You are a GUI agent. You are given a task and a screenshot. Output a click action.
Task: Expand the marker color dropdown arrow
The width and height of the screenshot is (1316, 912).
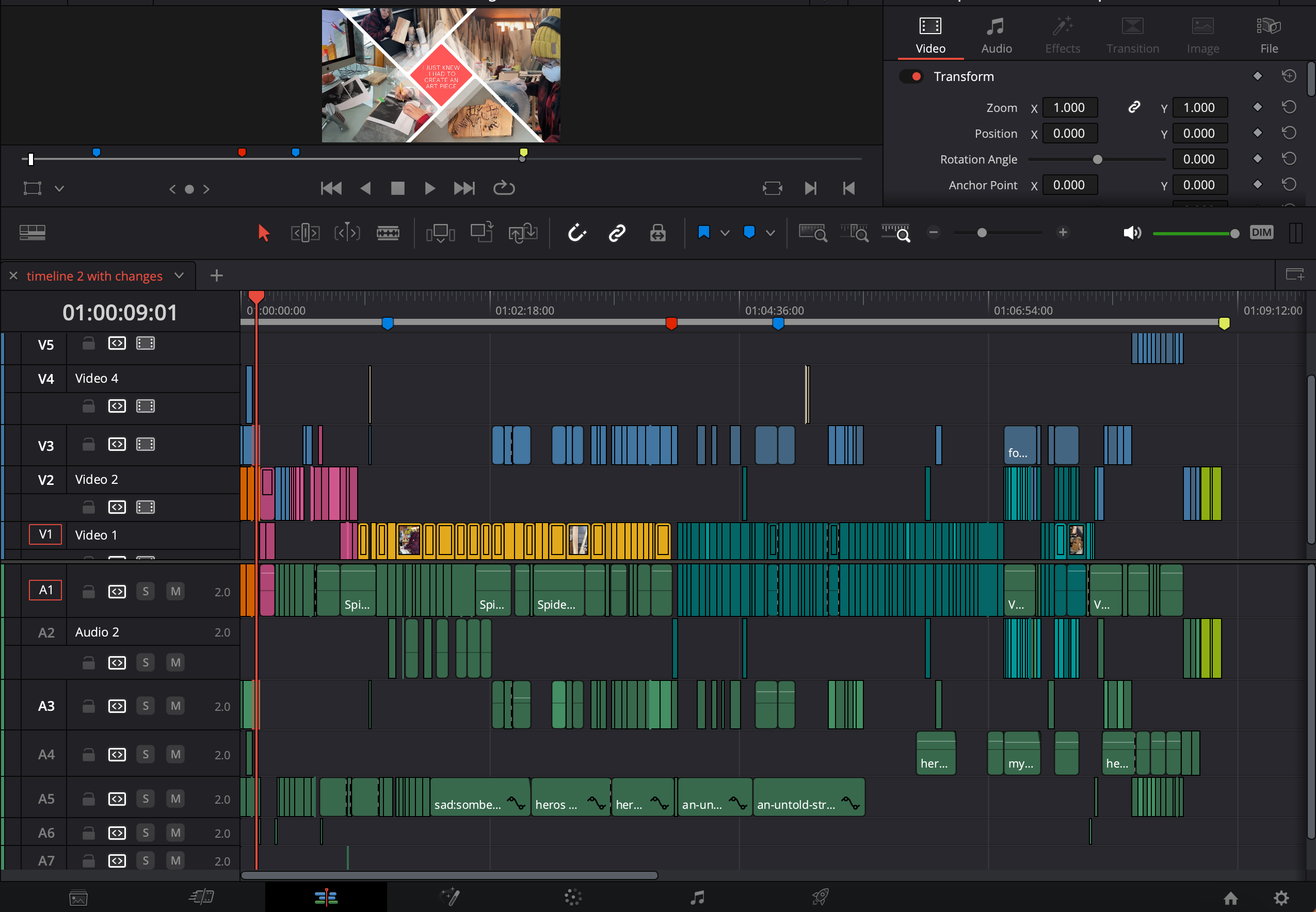[x=770, y=233]
